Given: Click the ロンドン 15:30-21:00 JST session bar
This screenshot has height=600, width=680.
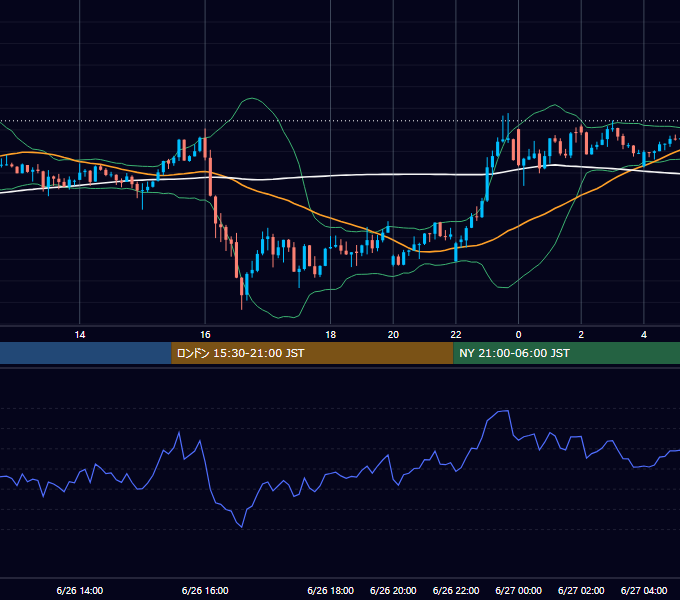Looking at the screenshot, I should coord(312,353).
